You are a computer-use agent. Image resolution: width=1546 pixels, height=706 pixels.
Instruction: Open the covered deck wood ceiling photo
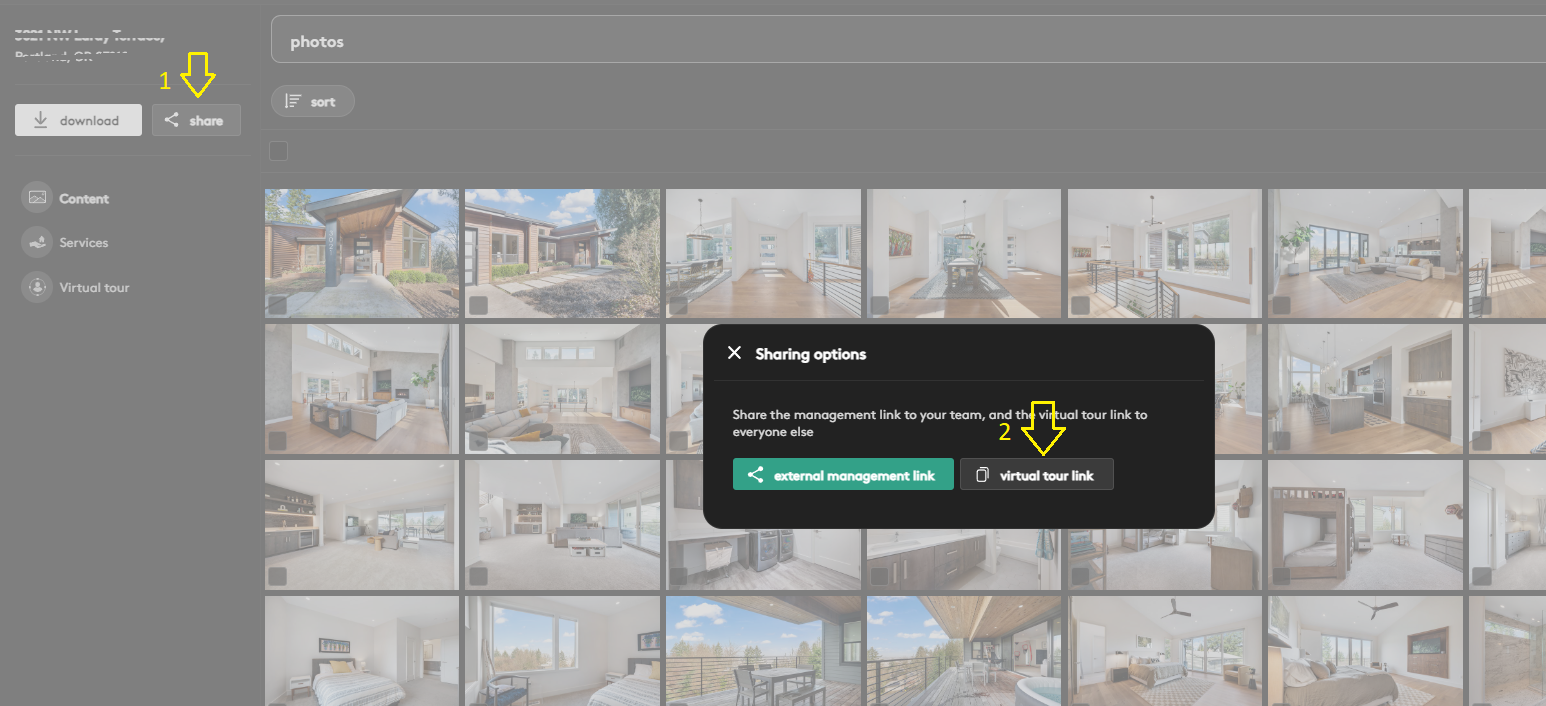pos(964,651)
